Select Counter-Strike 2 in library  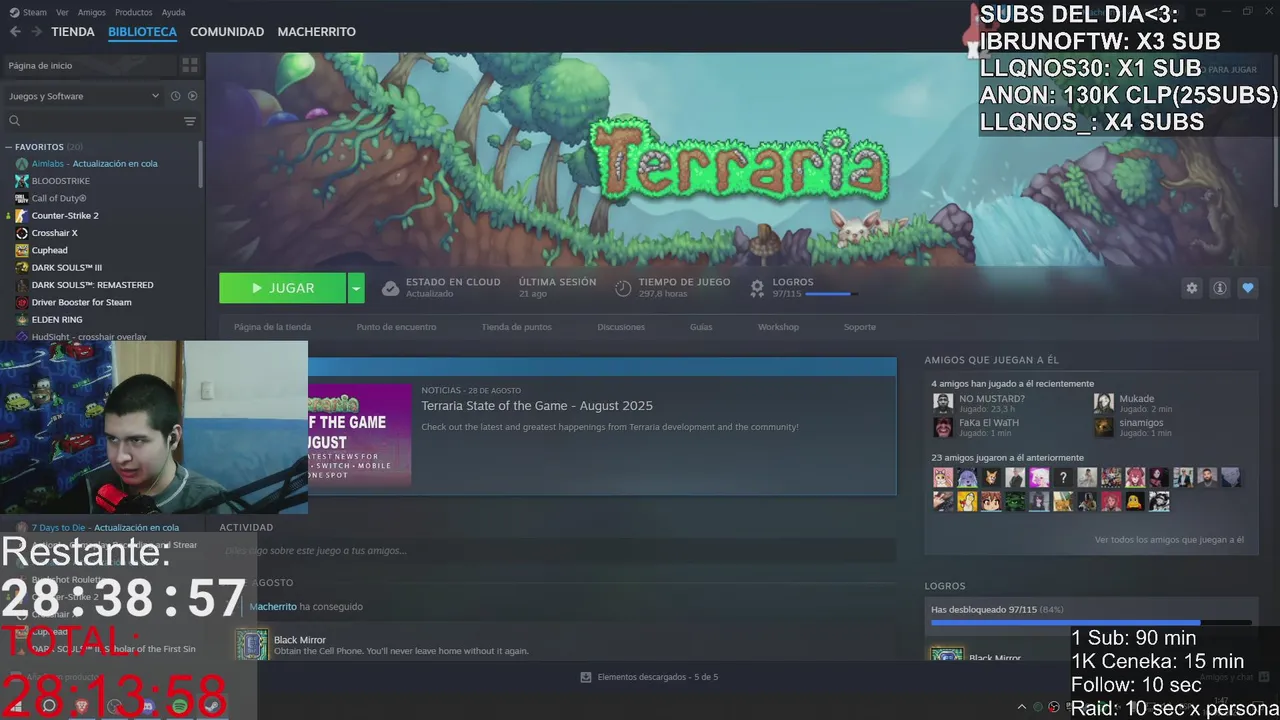65,215
